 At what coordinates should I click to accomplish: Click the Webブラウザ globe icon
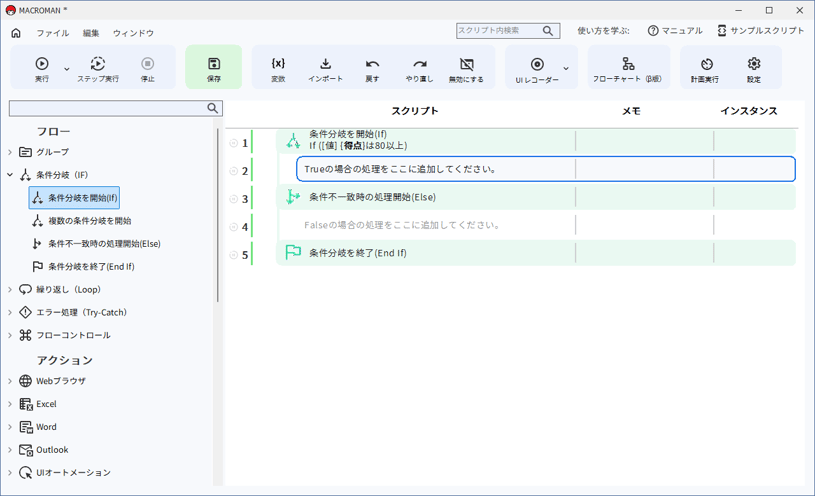[25, 381]
